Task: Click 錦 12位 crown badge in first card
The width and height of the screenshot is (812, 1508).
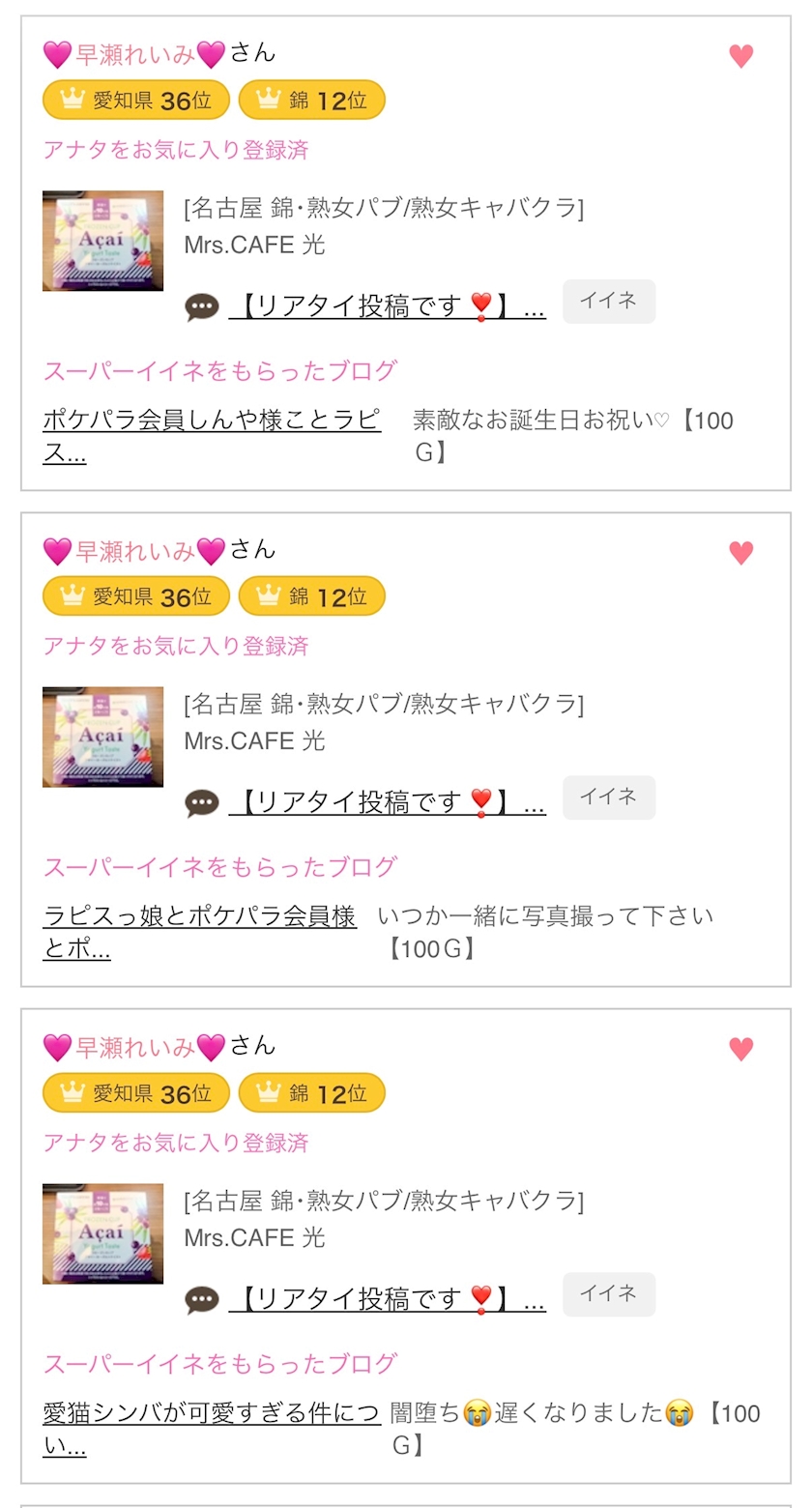Action: coord(311,101)
